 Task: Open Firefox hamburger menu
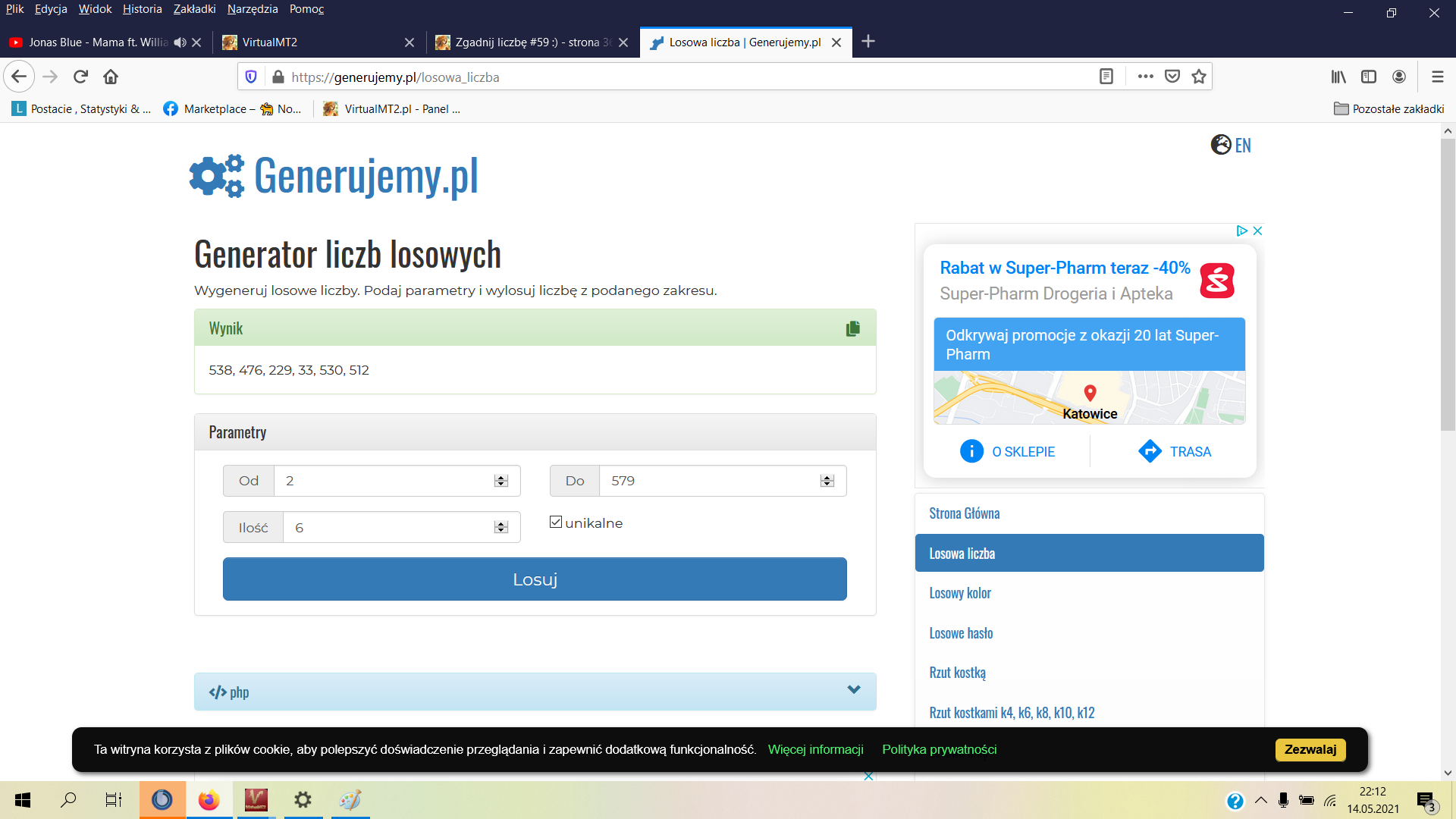pyautogui.click(x=1437, y=77)
